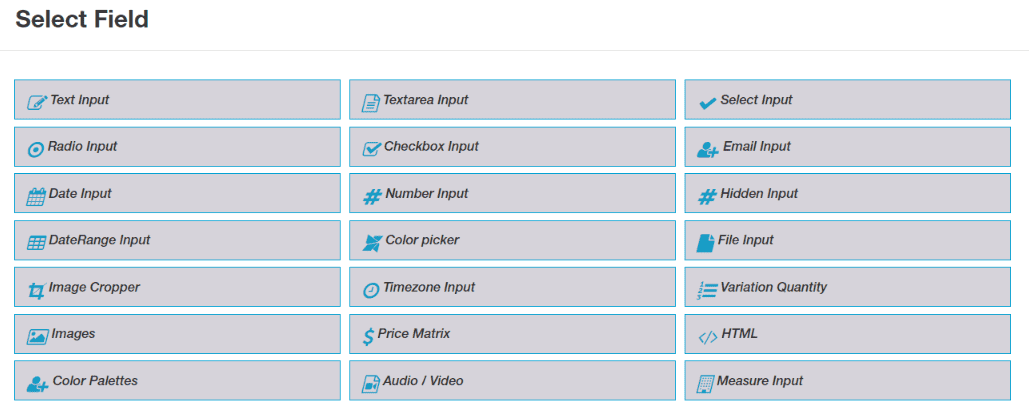Click the picture icon beside Images
This screenshot has width=1029, height=419.
point(38,336)
